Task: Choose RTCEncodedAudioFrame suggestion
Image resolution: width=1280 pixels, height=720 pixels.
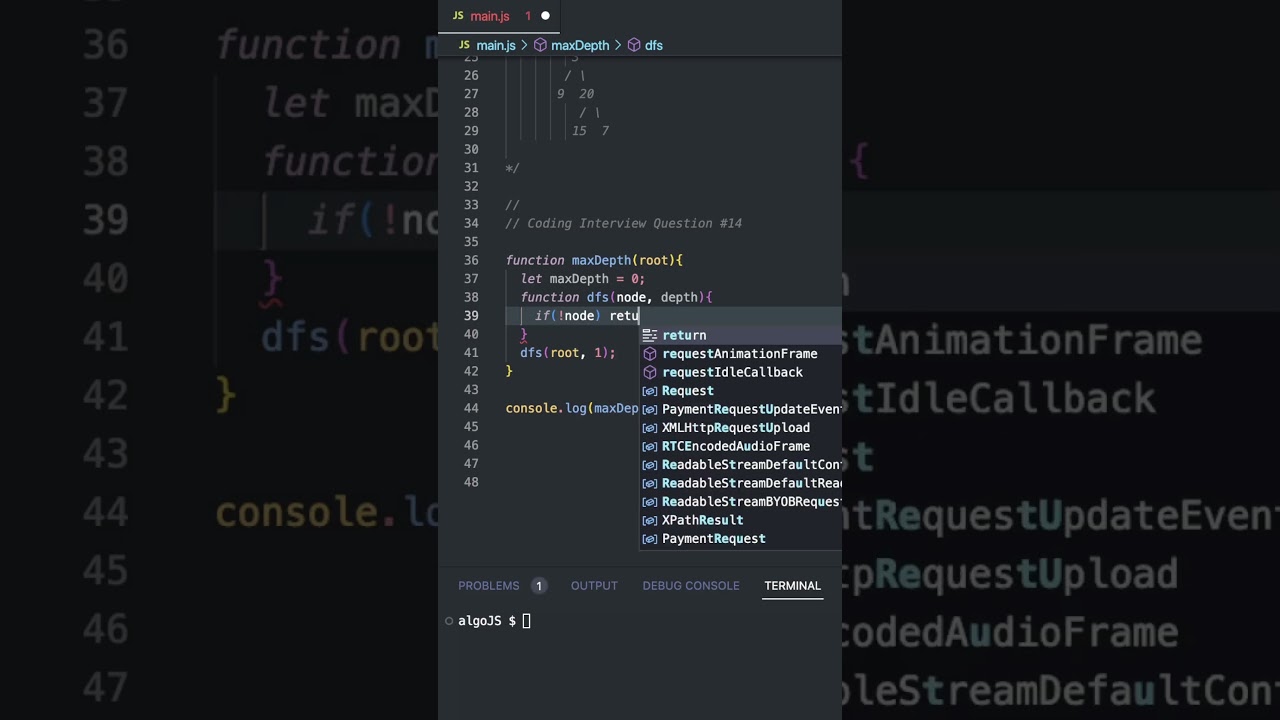Action: pos(741,446)
